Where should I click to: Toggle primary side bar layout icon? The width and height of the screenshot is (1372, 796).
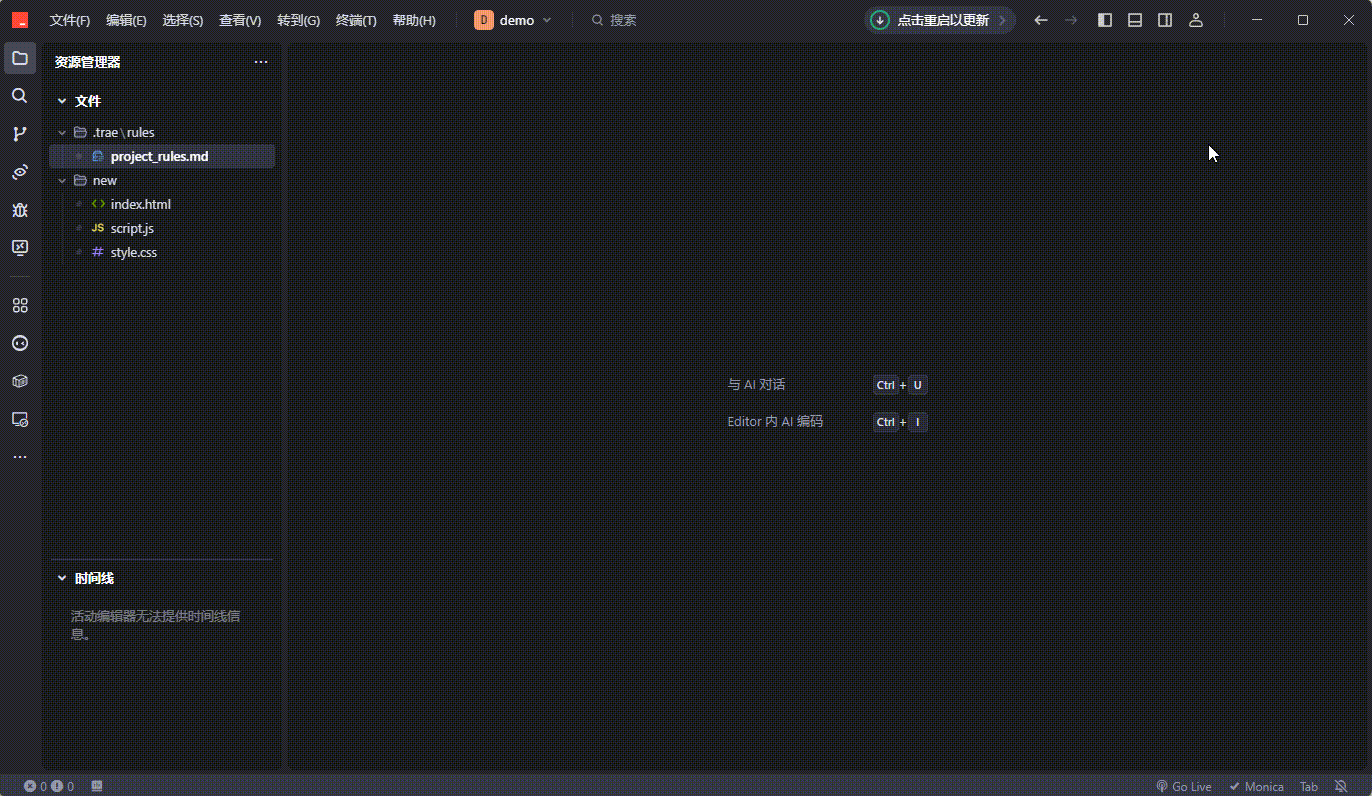(1105, 20)
